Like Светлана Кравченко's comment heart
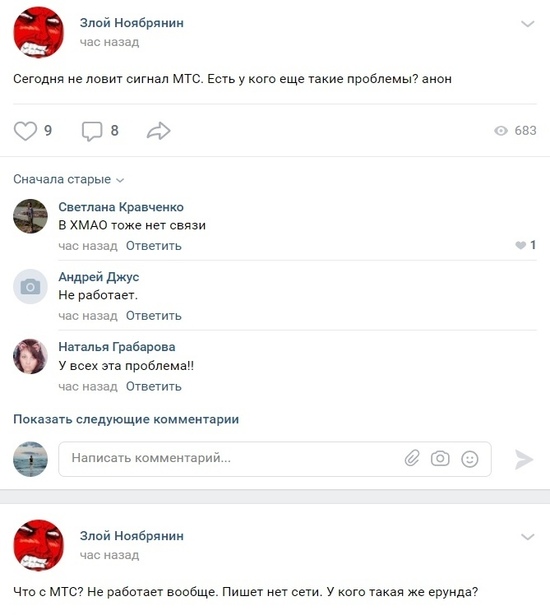The image size is (550, 615). coord(521,246)
